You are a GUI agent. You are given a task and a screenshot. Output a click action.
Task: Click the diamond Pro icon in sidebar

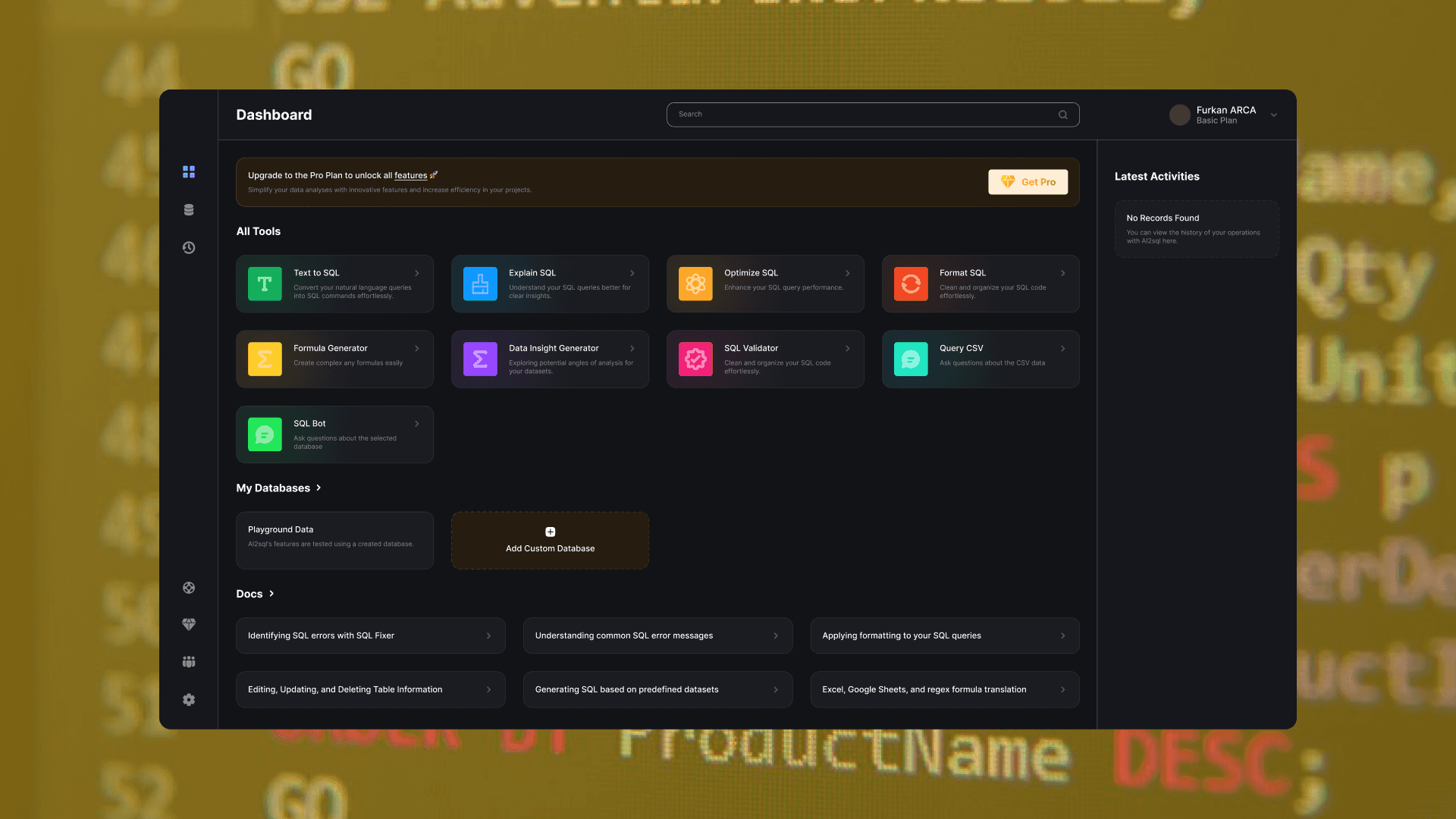point(189,624)
